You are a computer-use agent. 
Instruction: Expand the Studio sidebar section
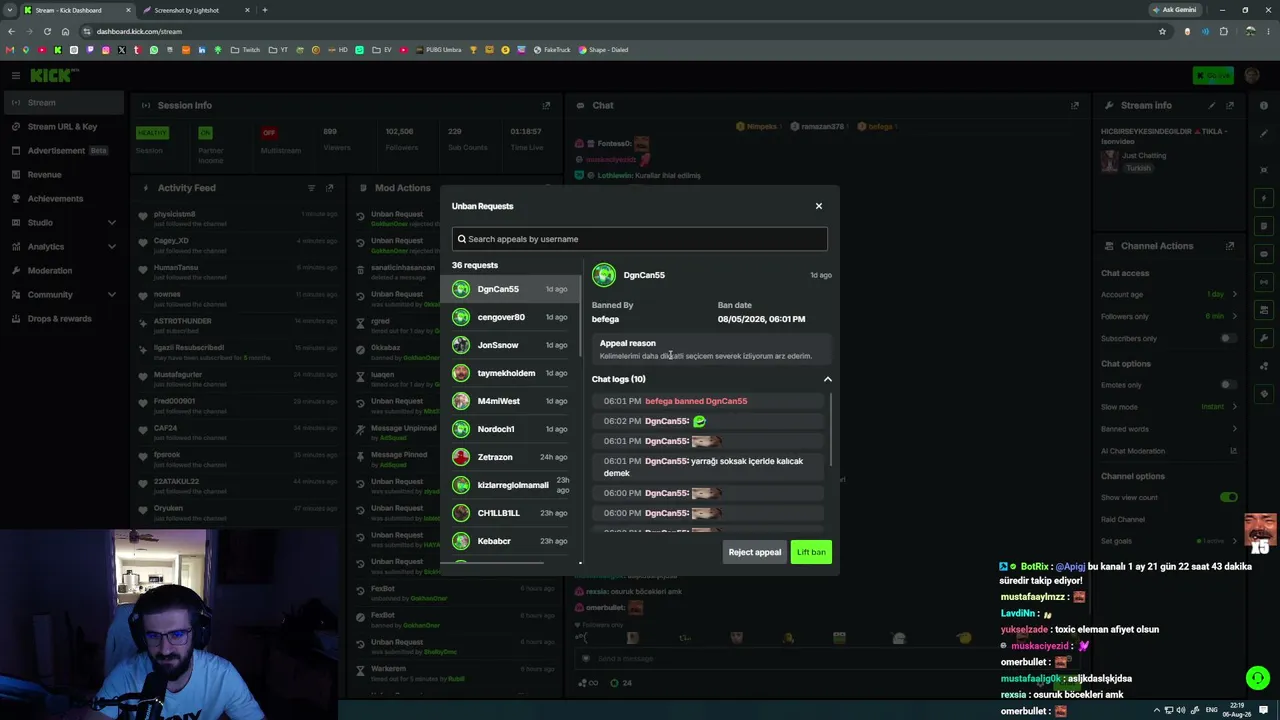click(64, 222)
